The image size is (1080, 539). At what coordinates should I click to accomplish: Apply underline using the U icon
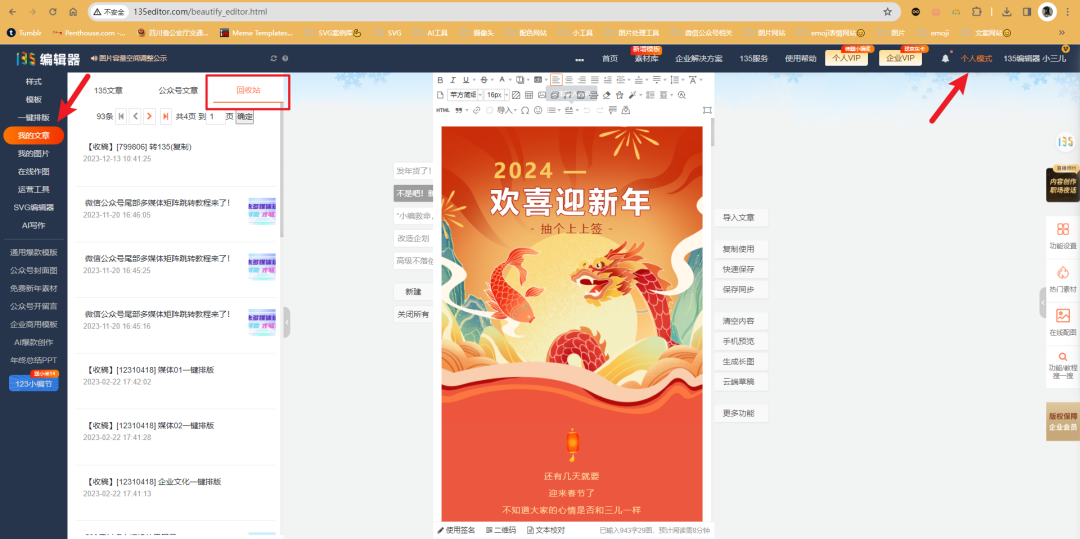(466, 80)
